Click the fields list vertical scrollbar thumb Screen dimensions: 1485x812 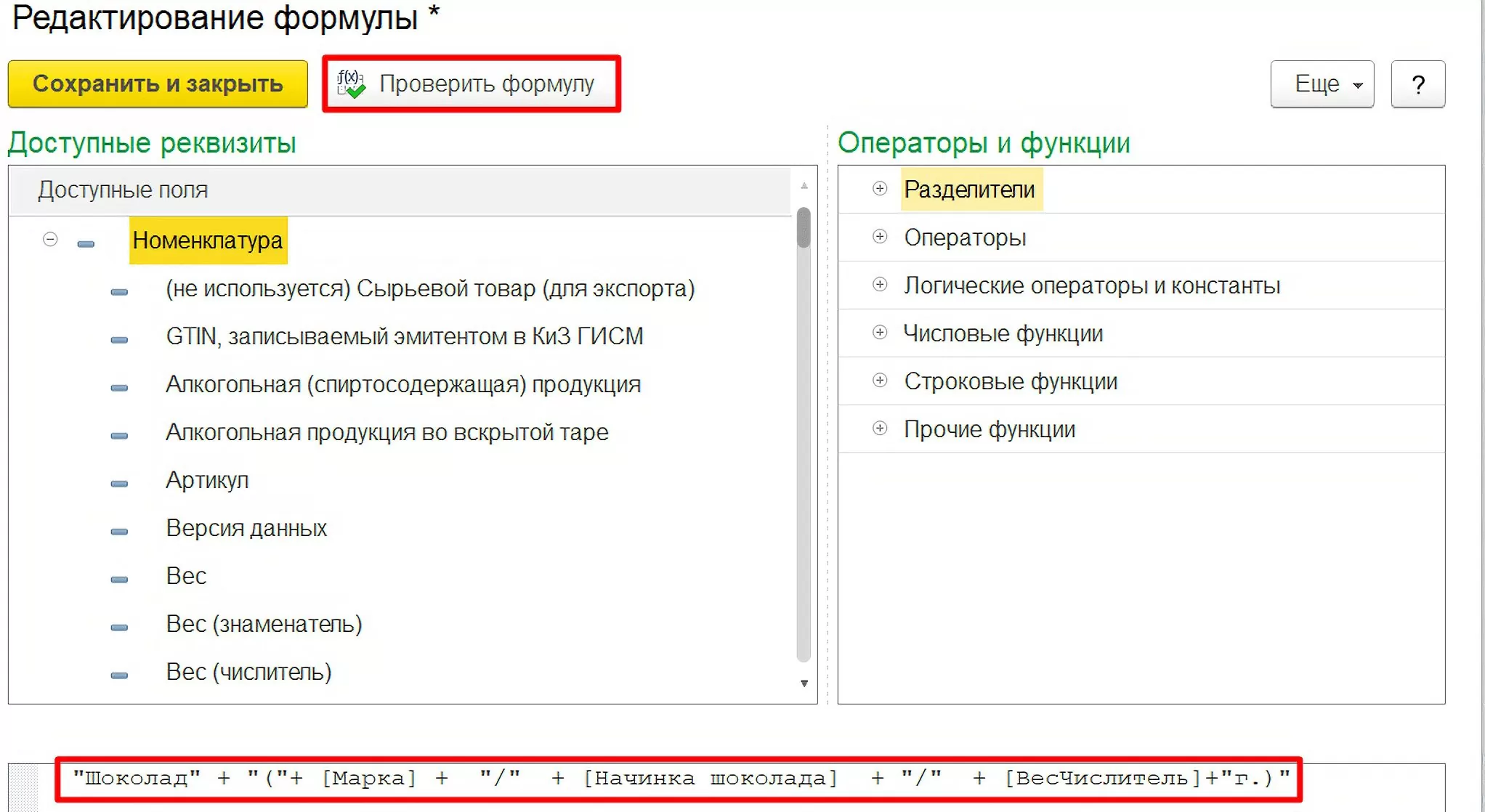804,227
